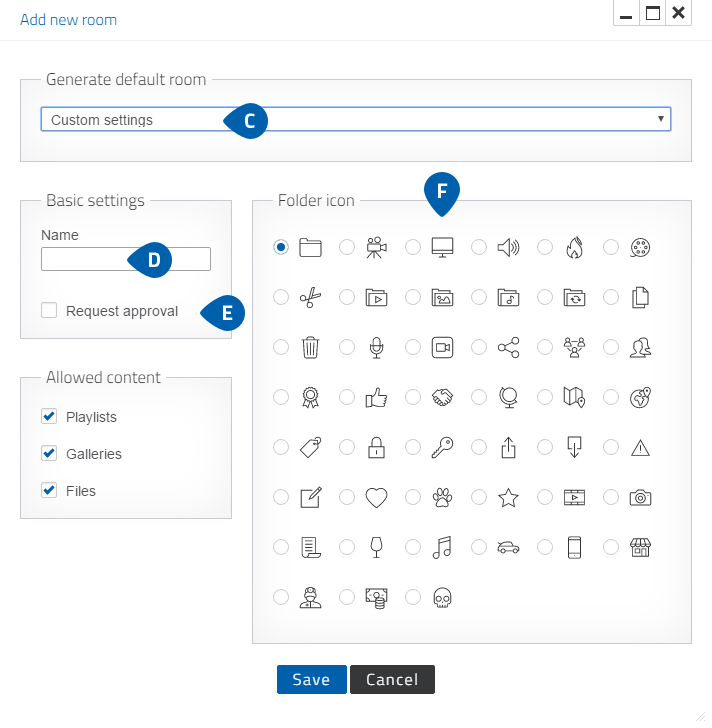Uncheck the Files checkbox
The image size is (712, 728).
pos(49,490)
